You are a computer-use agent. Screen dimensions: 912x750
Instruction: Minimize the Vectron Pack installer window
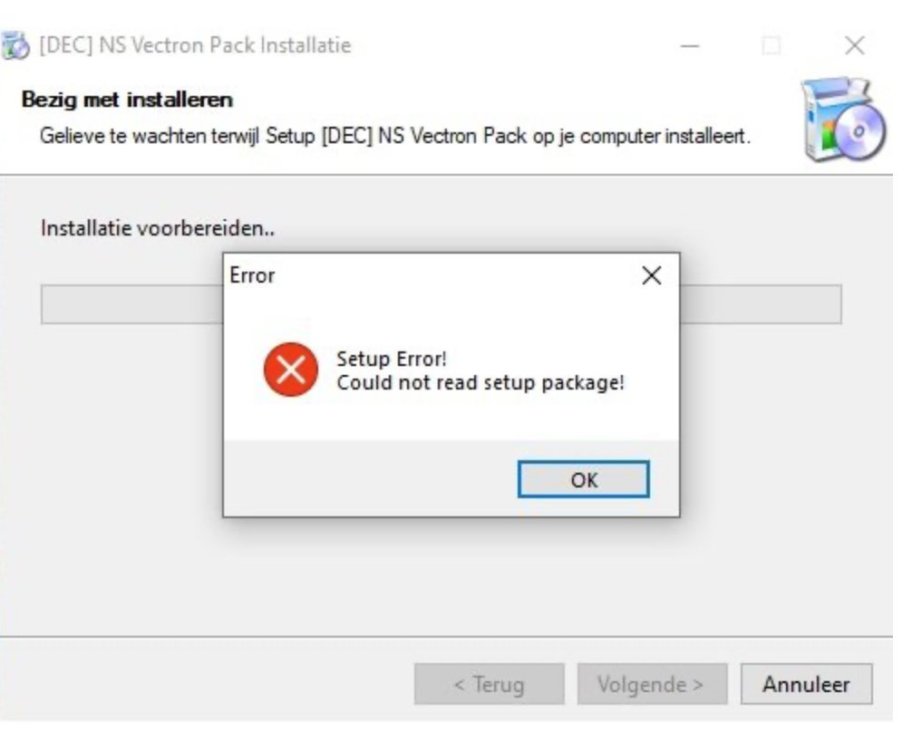tap(689, 46)
